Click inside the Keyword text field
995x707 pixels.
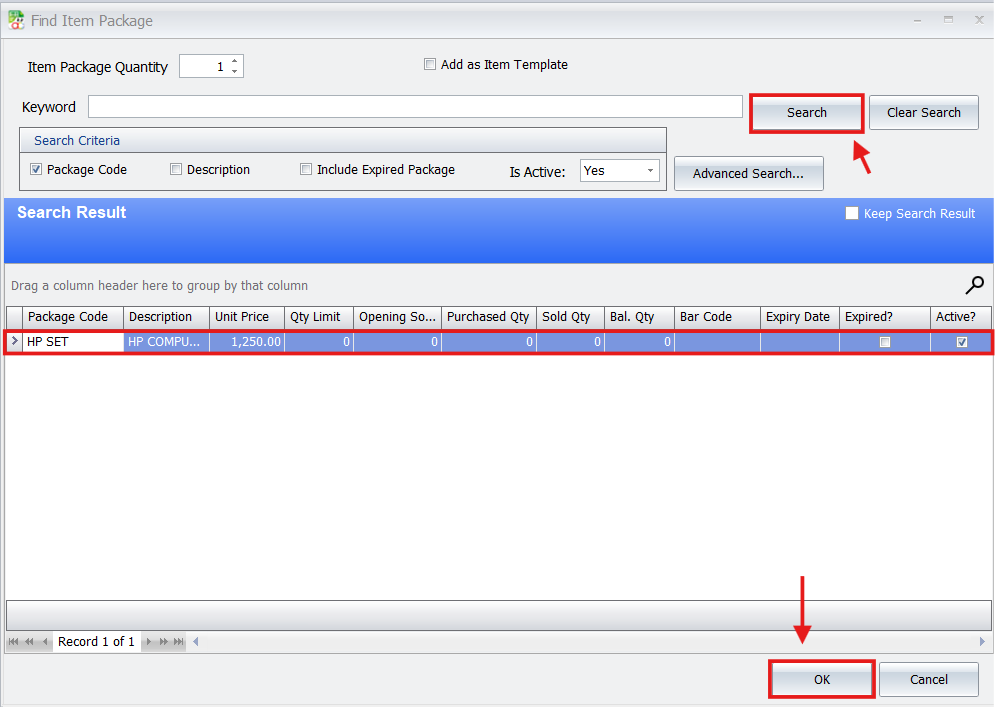[x=414, y=107]
